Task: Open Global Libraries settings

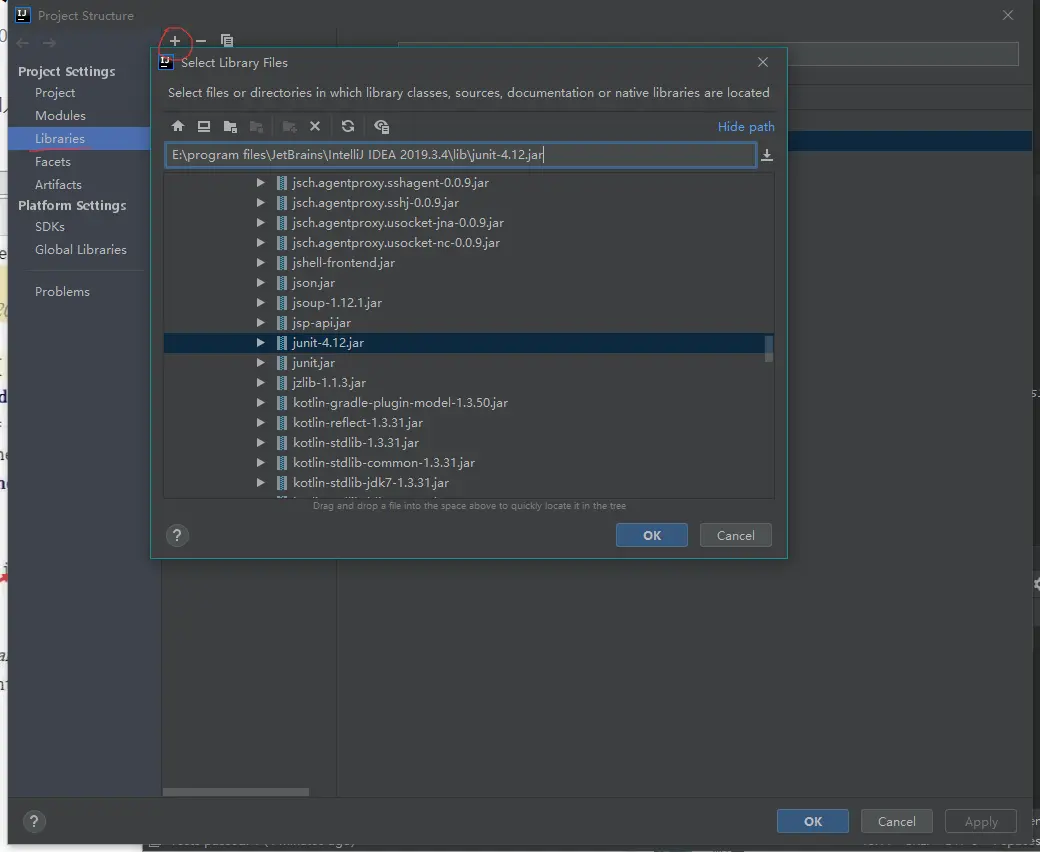Action: click(81, 250)
